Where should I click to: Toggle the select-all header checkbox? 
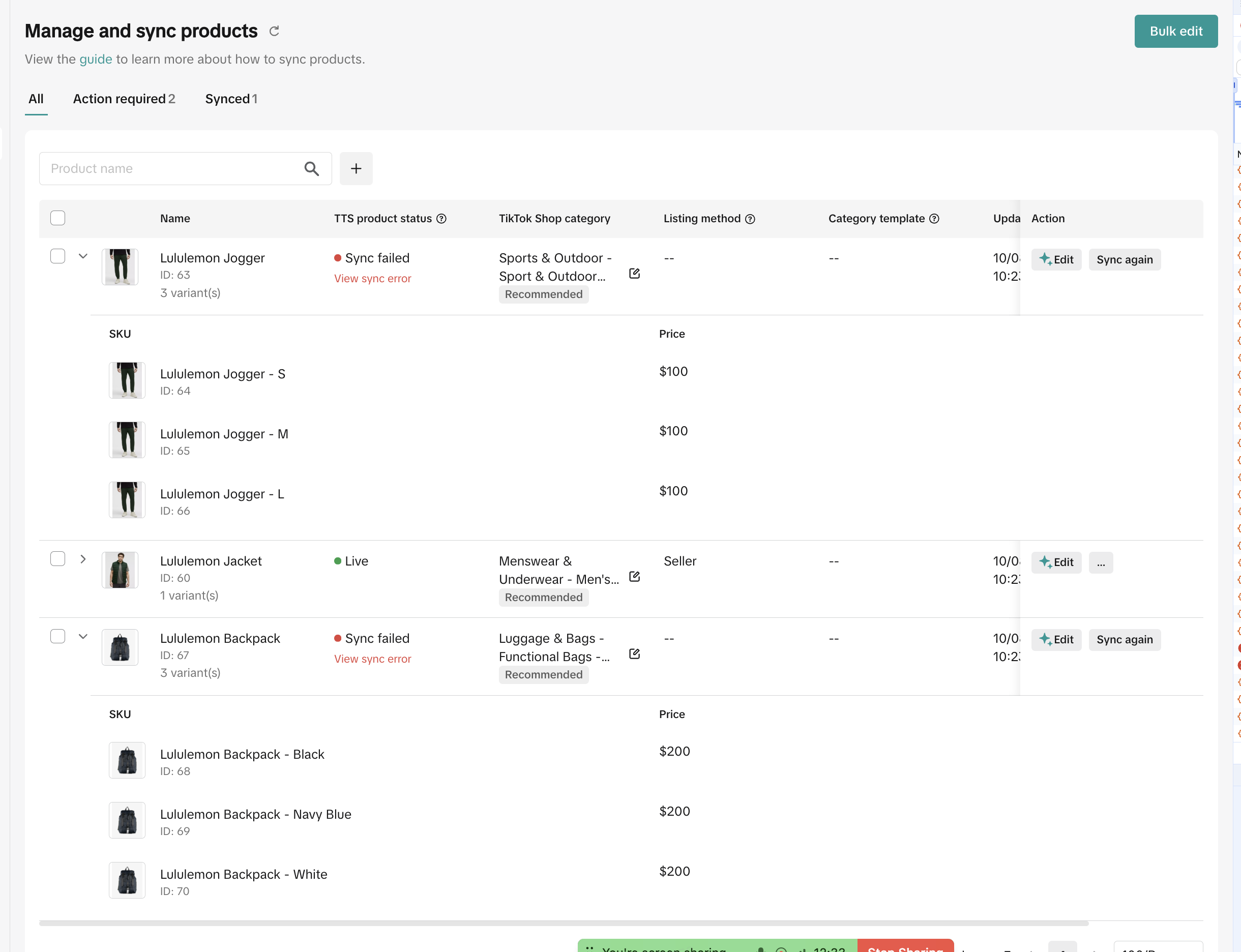pyautogui.click(x=58, y=218)
